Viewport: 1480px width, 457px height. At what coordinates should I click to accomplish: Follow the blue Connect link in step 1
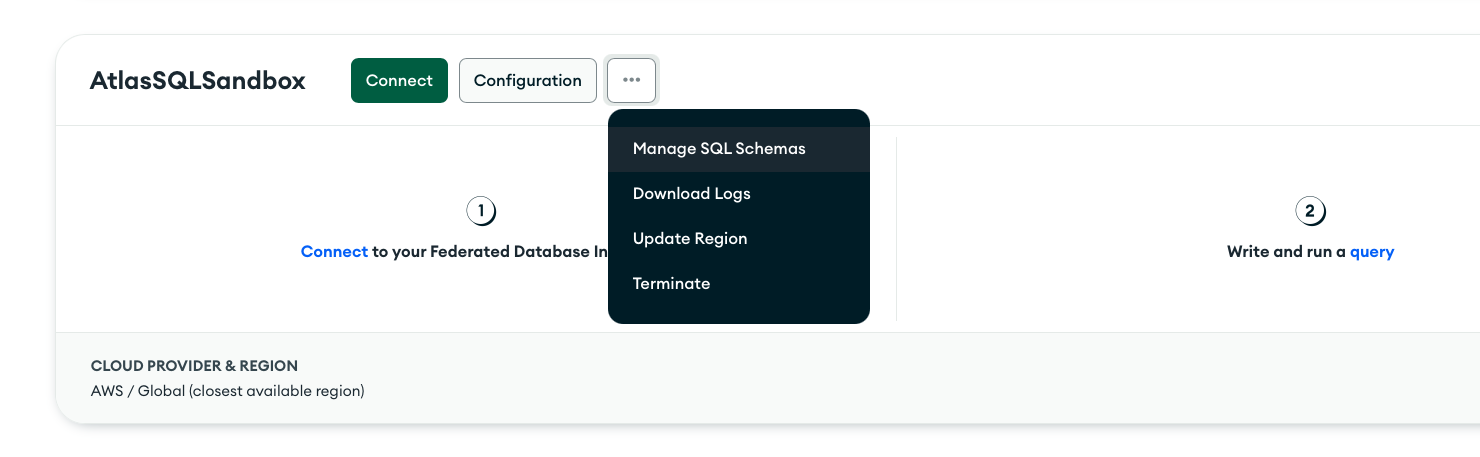point(334,252)
